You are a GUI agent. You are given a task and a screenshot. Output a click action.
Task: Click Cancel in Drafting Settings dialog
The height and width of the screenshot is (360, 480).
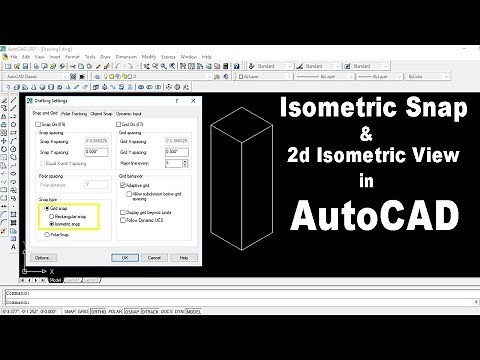click(x=154, y=258)
